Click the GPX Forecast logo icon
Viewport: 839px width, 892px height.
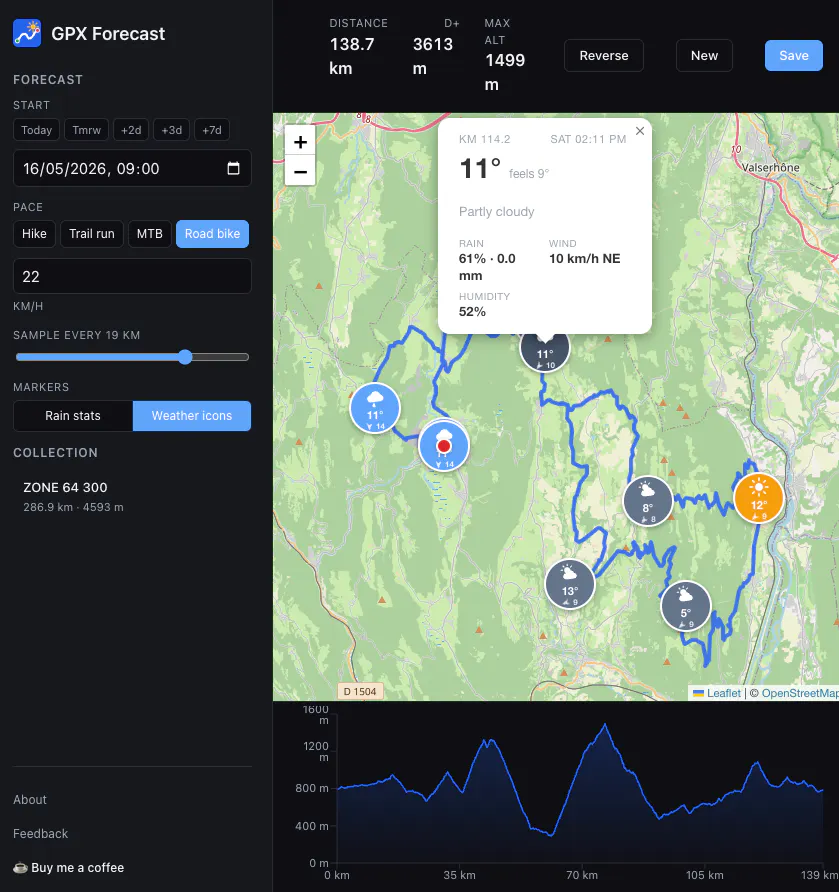[27, 33]
